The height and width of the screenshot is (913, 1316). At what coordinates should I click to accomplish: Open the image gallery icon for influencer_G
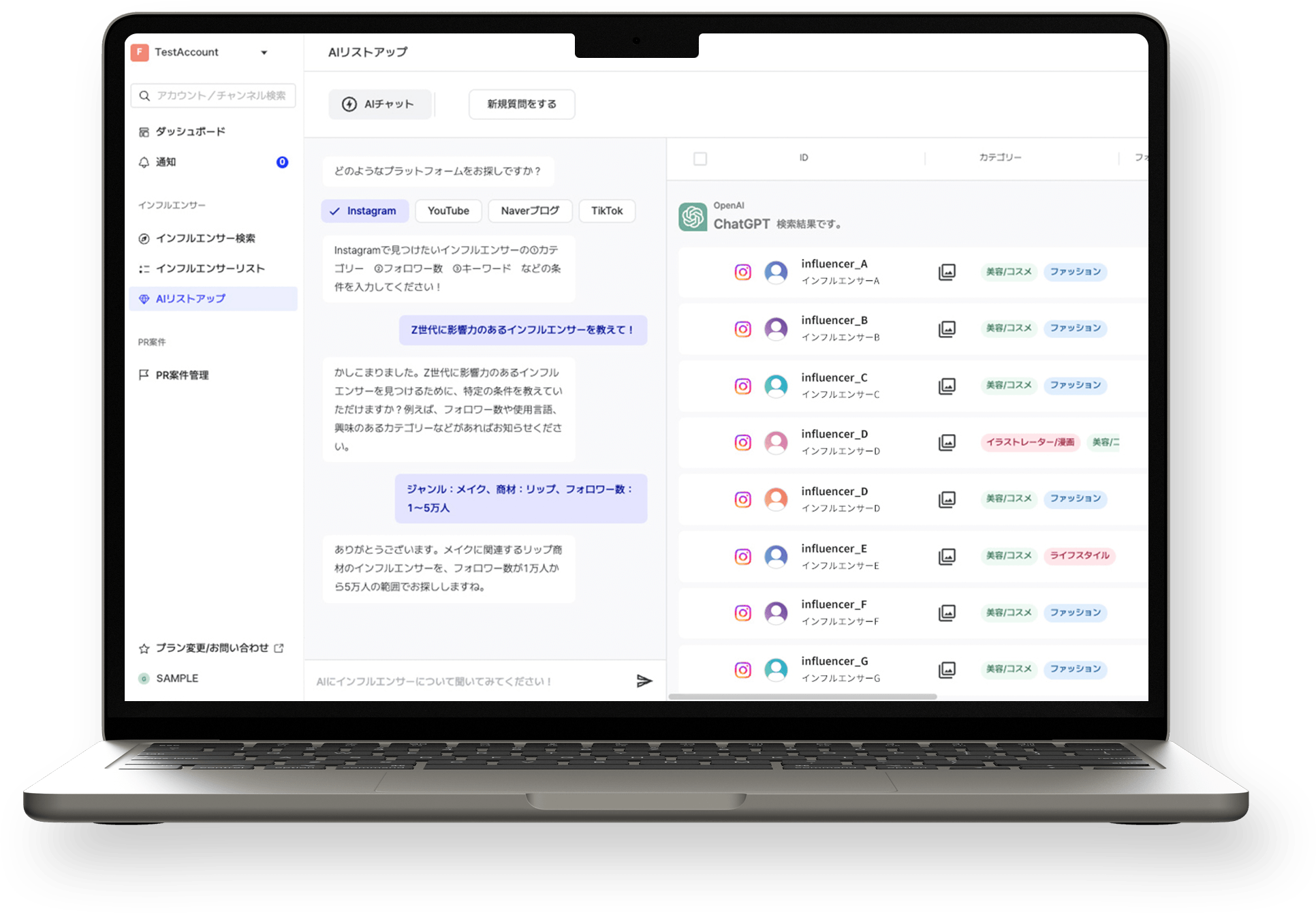947,670
